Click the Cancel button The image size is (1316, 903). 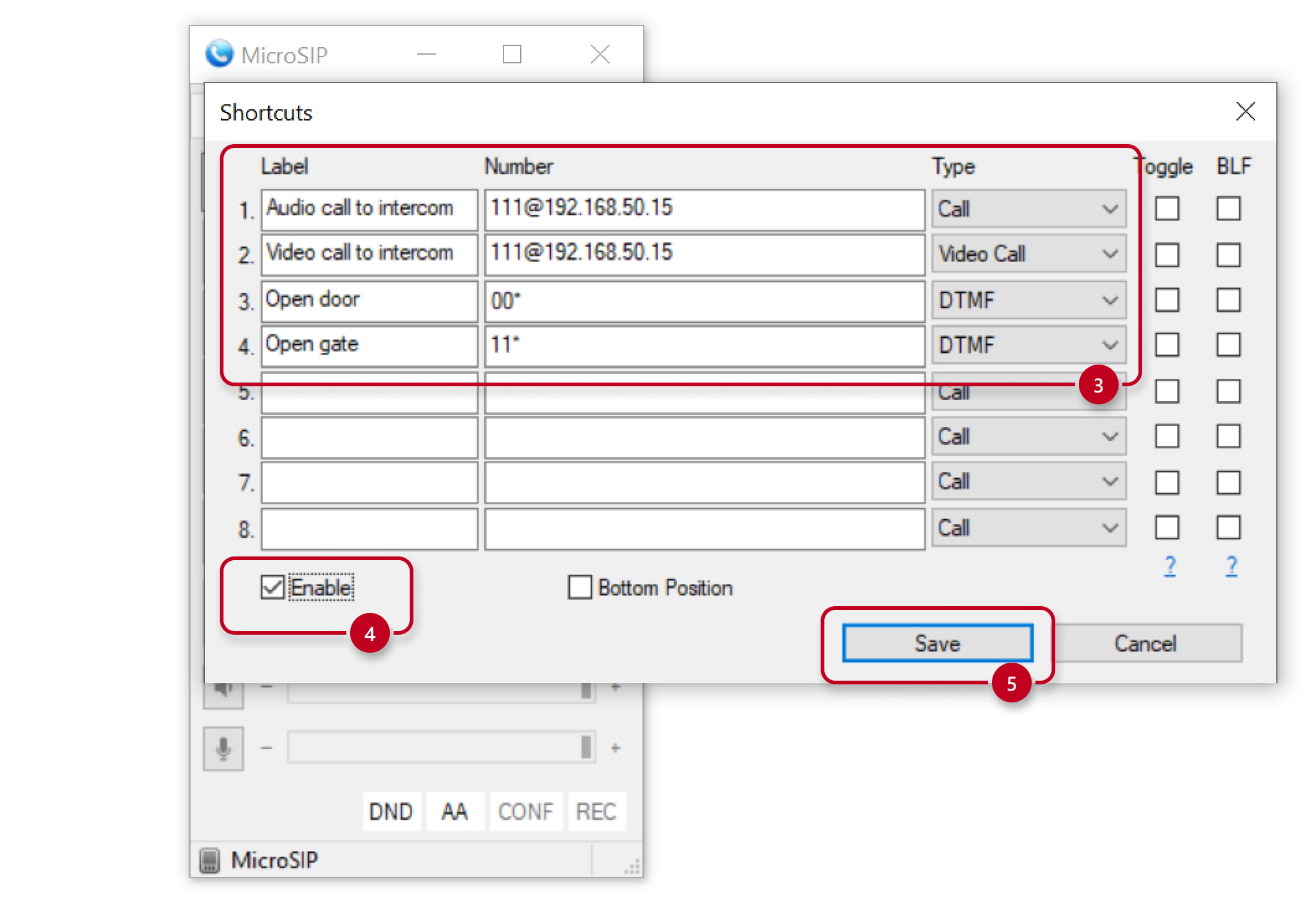1145,643
